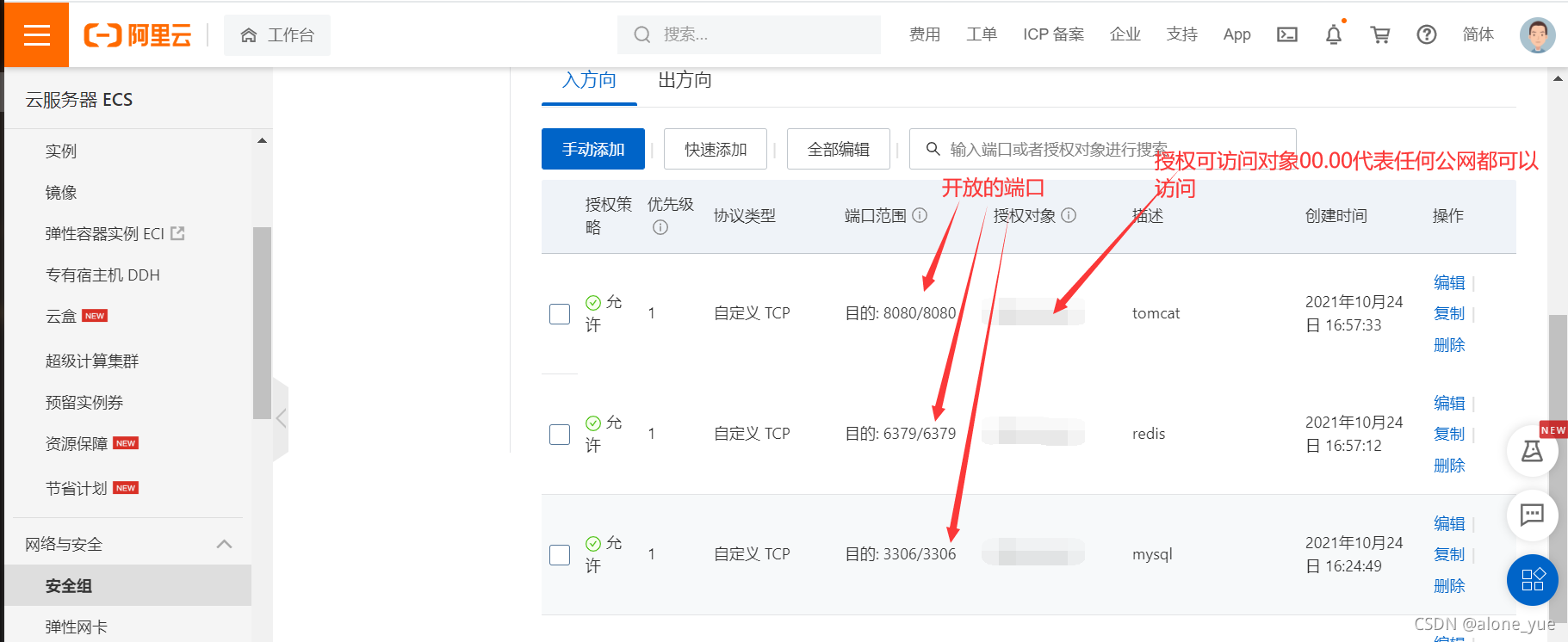Open the help question mark icon
Viewport: 1568px width, 642px height.
pyautogui.click(x=1427, y=34)
